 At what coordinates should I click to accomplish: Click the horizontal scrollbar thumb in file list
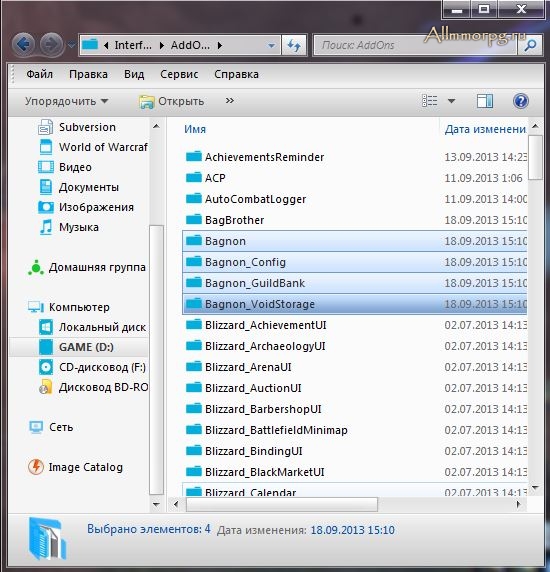(282, 505)
